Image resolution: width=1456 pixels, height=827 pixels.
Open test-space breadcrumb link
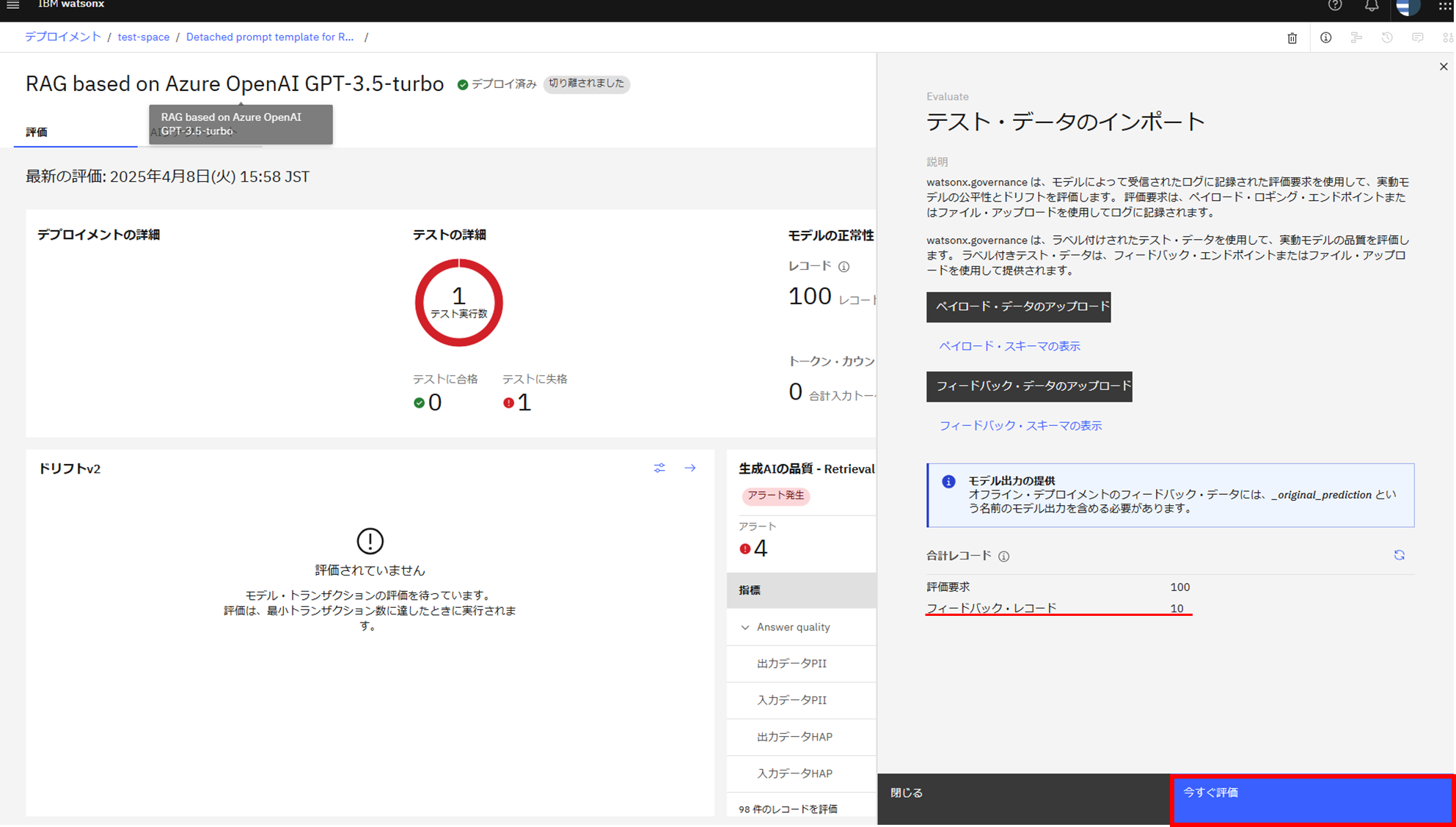(x=143, y=37)
